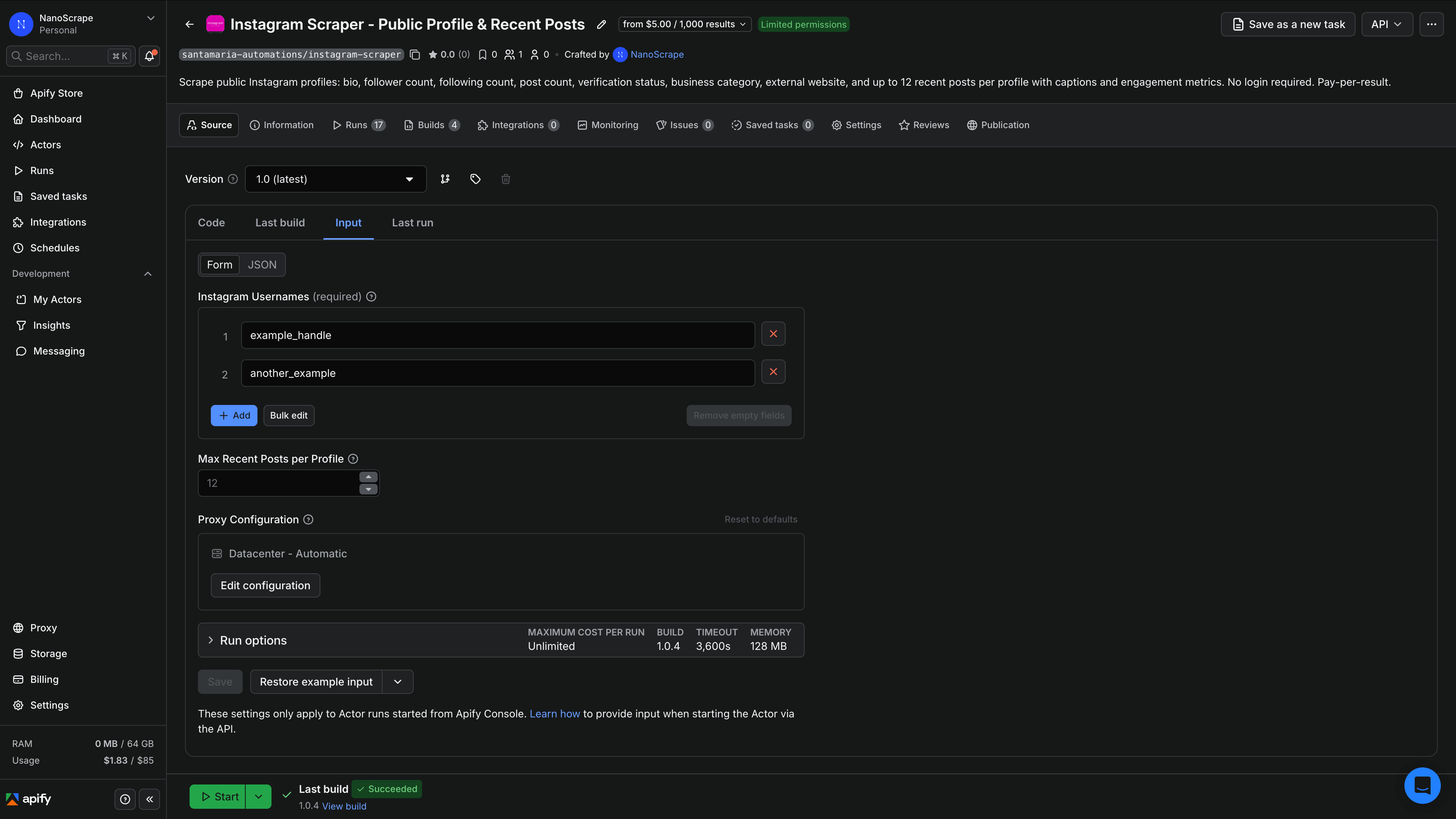Viewport: 1456px width, 819px height.
Task: Open the notifications bell
Action: [x=149, y=56]
